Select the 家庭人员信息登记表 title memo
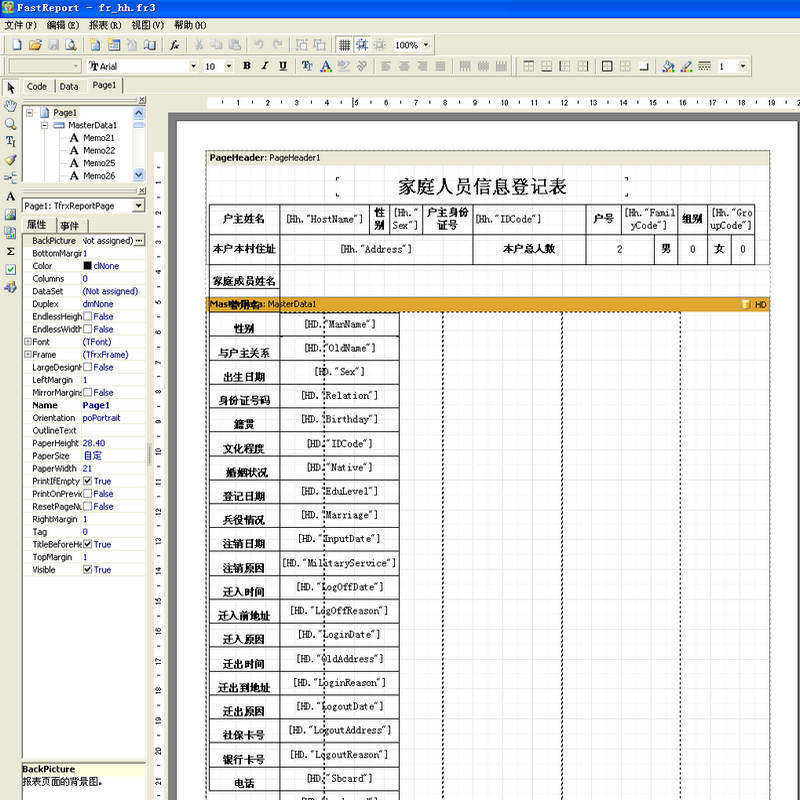Image resolution: width=800 pixels, height=800 pixels. 482,187
